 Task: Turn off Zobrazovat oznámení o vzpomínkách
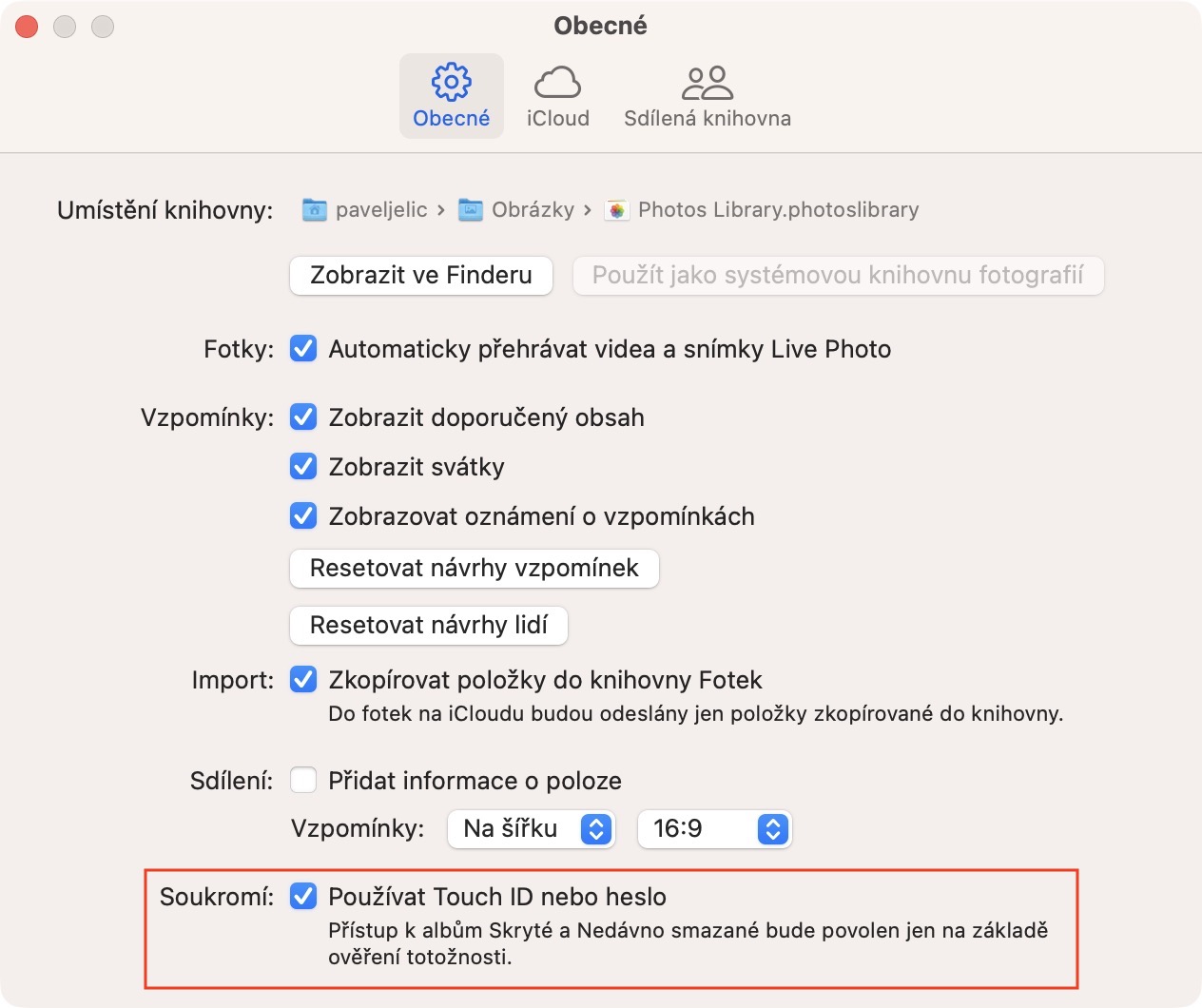(303, 516)
